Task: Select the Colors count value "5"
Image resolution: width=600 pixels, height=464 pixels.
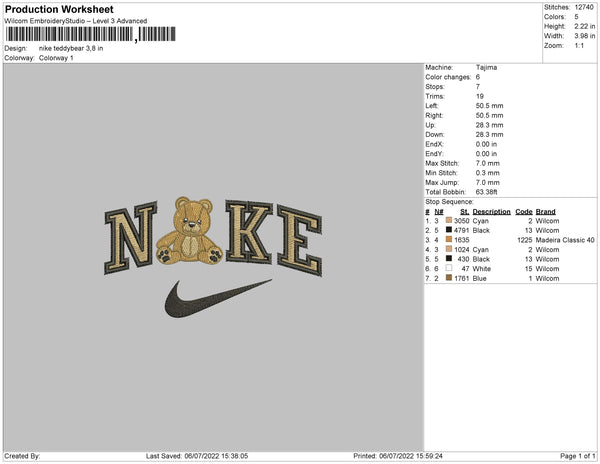Action: tap(576, 17)
